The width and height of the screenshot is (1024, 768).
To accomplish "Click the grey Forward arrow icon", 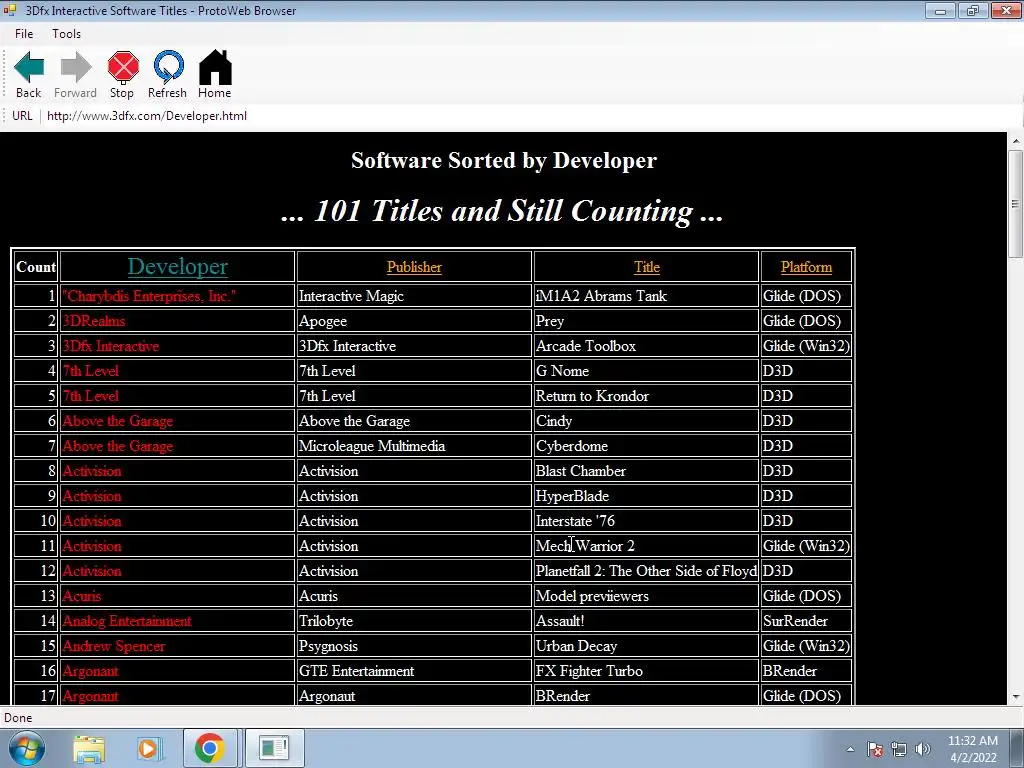I will (76, 67).
